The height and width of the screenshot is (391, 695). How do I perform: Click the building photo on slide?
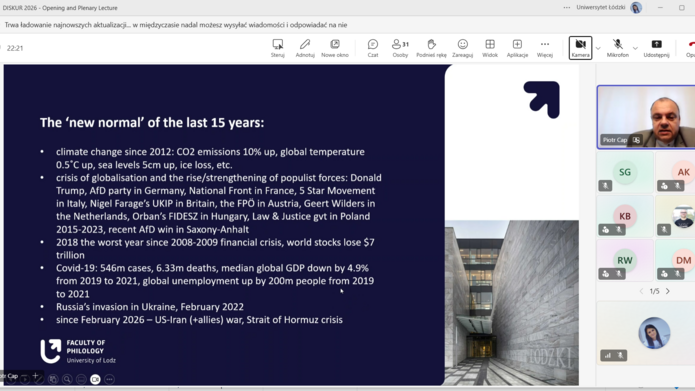pos(512,302)
